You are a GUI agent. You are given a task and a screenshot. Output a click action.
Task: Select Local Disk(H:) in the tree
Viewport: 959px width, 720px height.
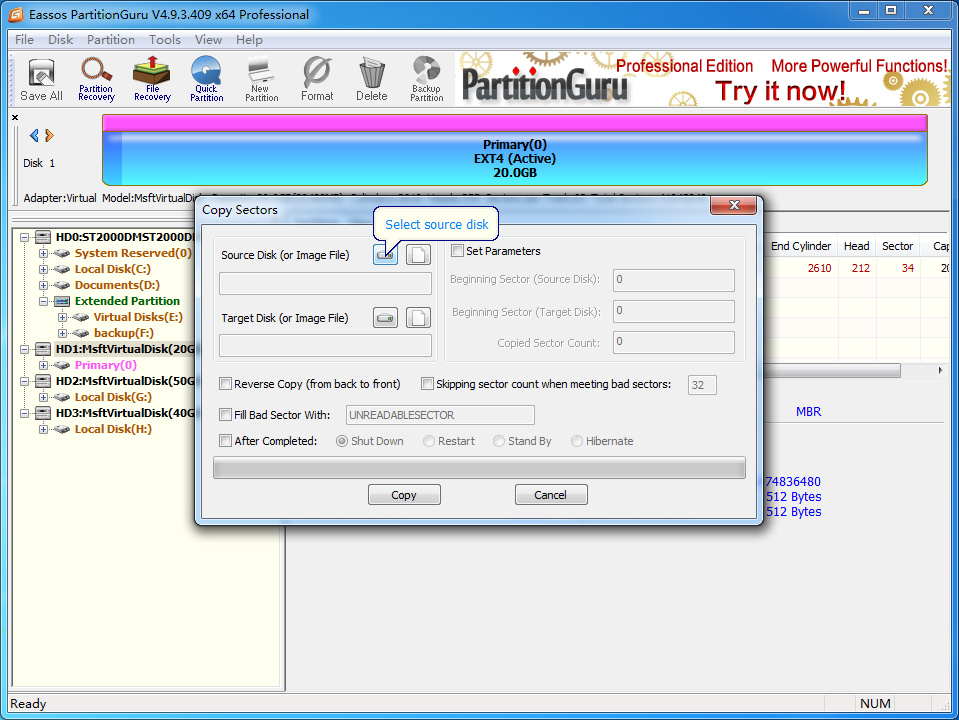click(x=113, y=429)
